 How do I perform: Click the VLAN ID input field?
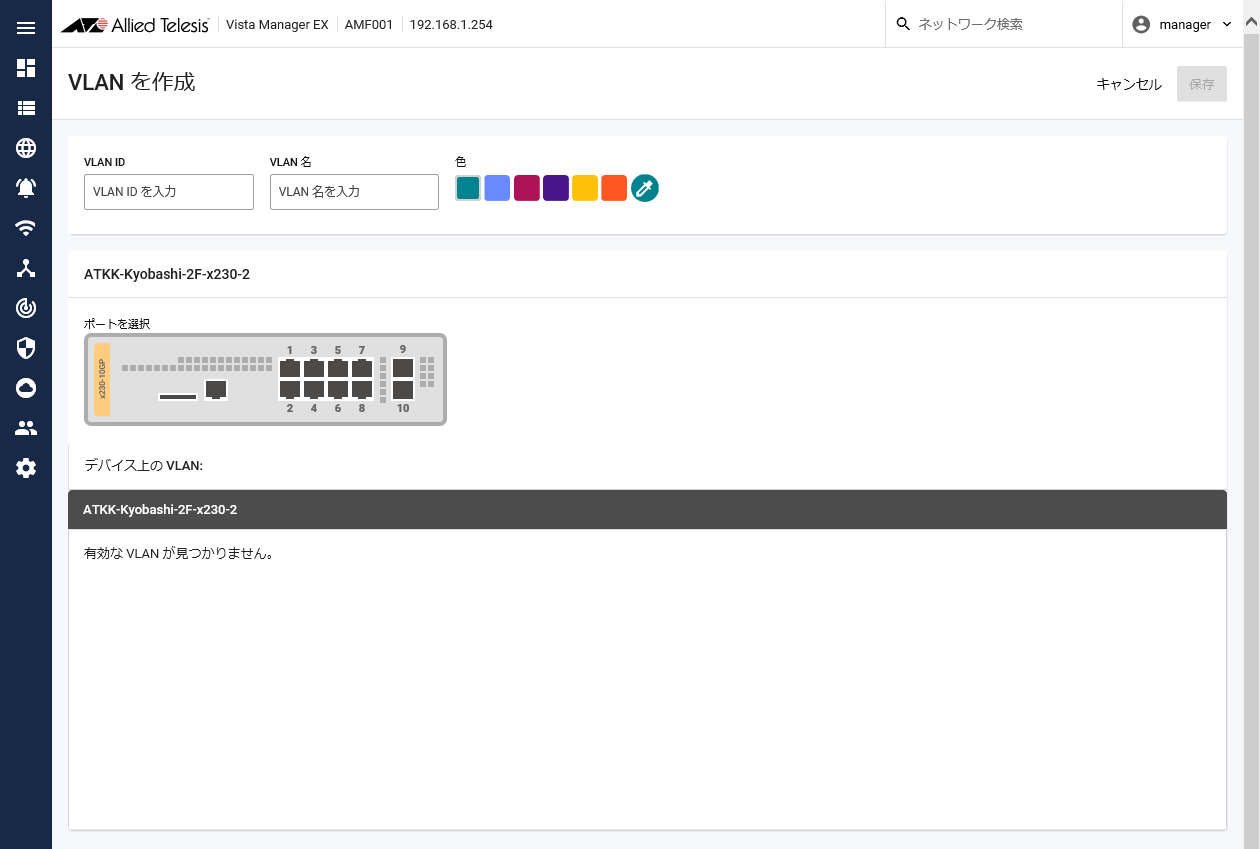pos(169,192)
